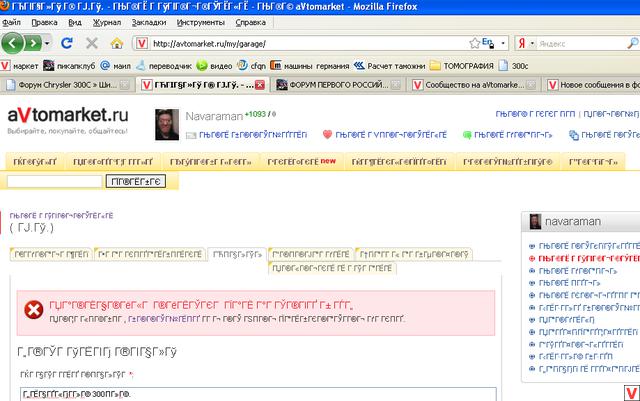Open the пикапклуб bookmark
Image resolution: width=640 pixels, height=401 pixels.
click(69, 66)
